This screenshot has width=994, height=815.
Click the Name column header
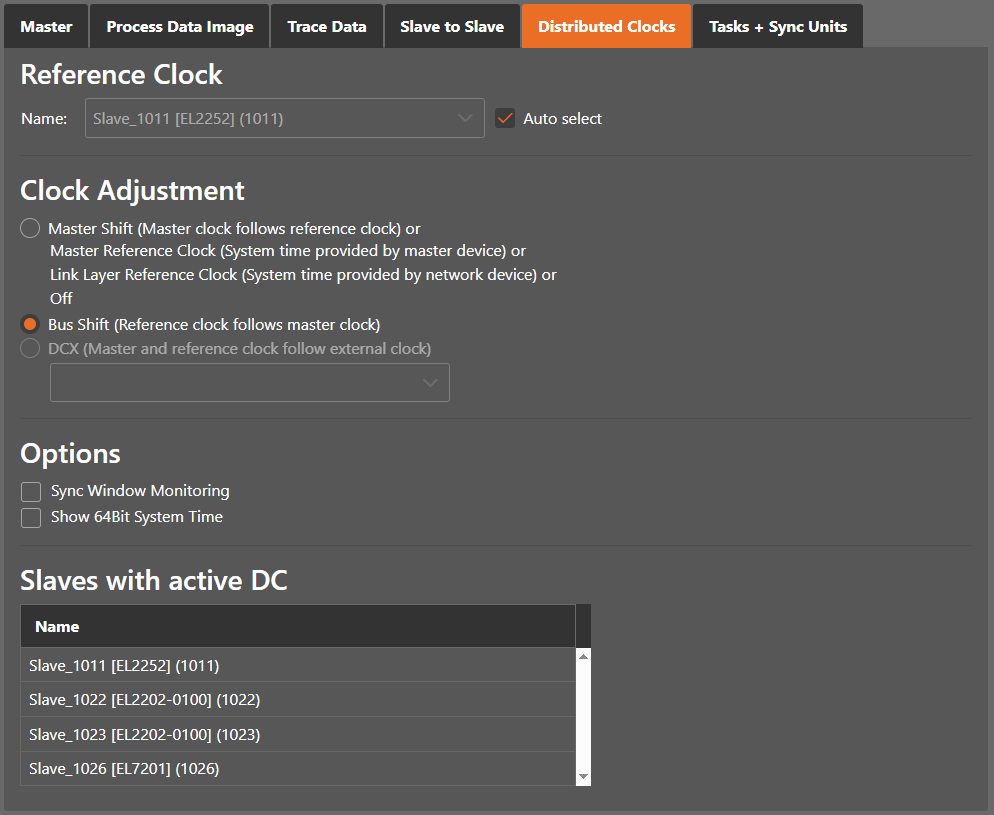tap(297, 627)
